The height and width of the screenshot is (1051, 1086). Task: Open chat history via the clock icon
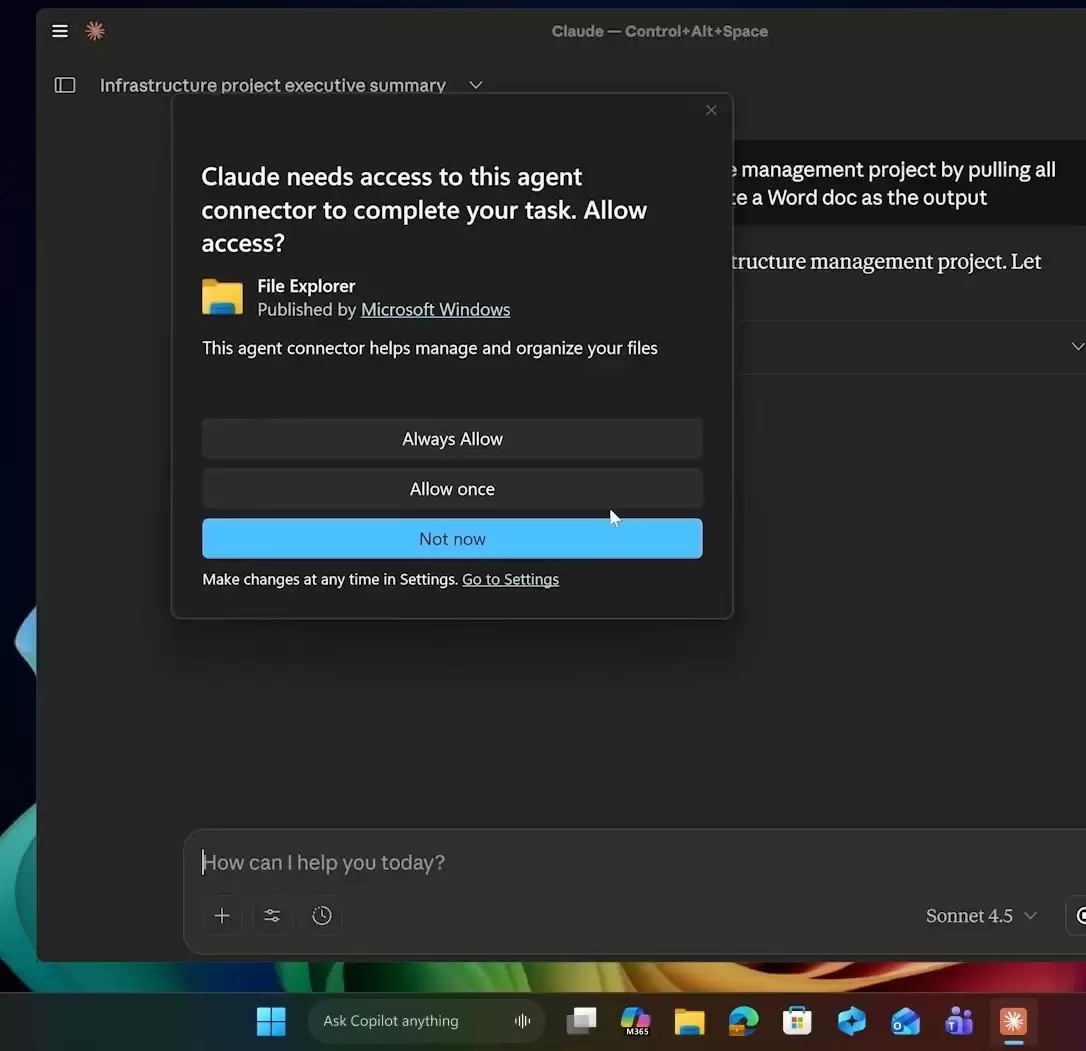coord(322,915)
